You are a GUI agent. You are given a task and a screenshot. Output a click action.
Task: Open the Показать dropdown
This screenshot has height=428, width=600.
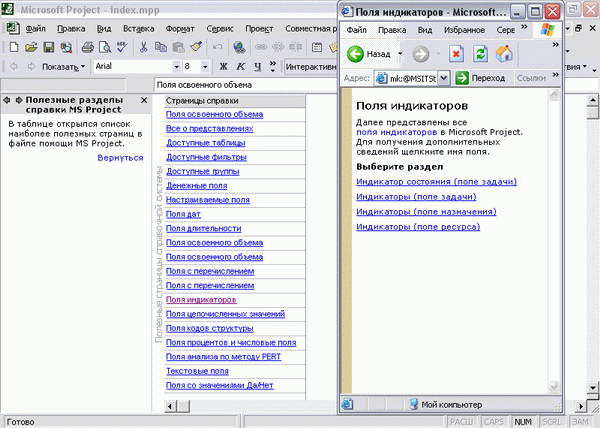(64, 67)
